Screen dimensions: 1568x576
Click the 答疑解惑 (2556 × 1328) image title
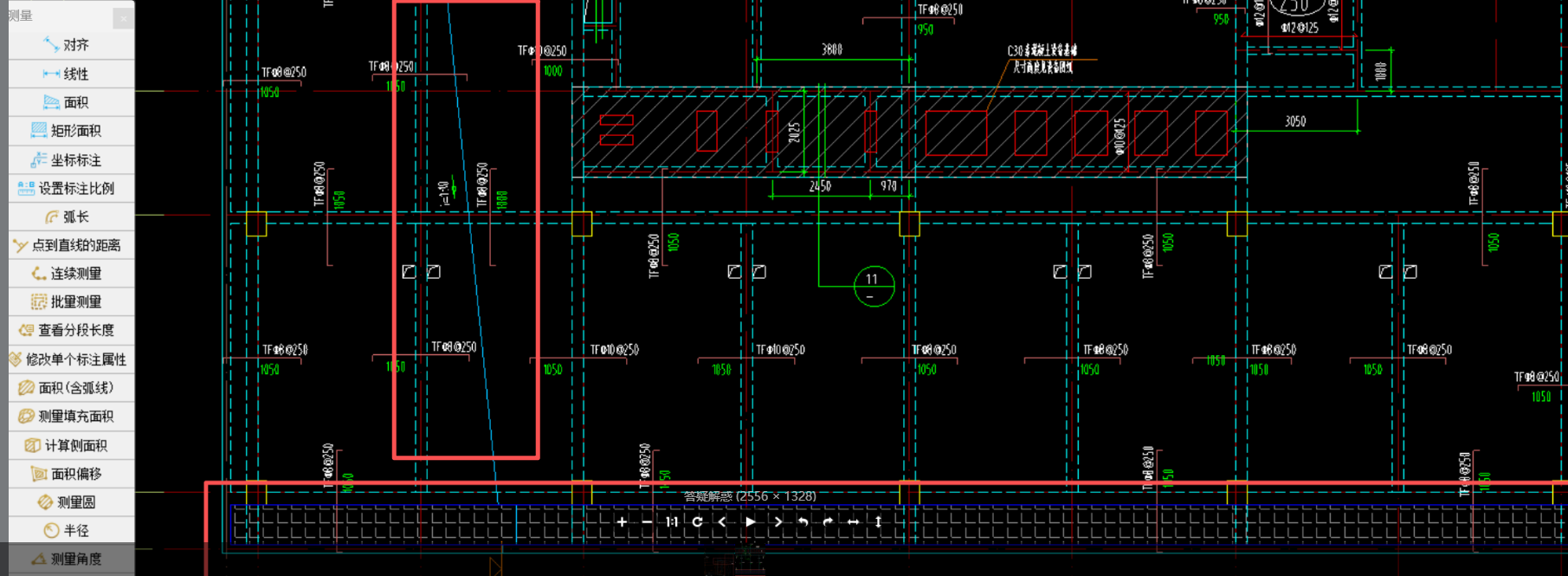click(750, 496)
